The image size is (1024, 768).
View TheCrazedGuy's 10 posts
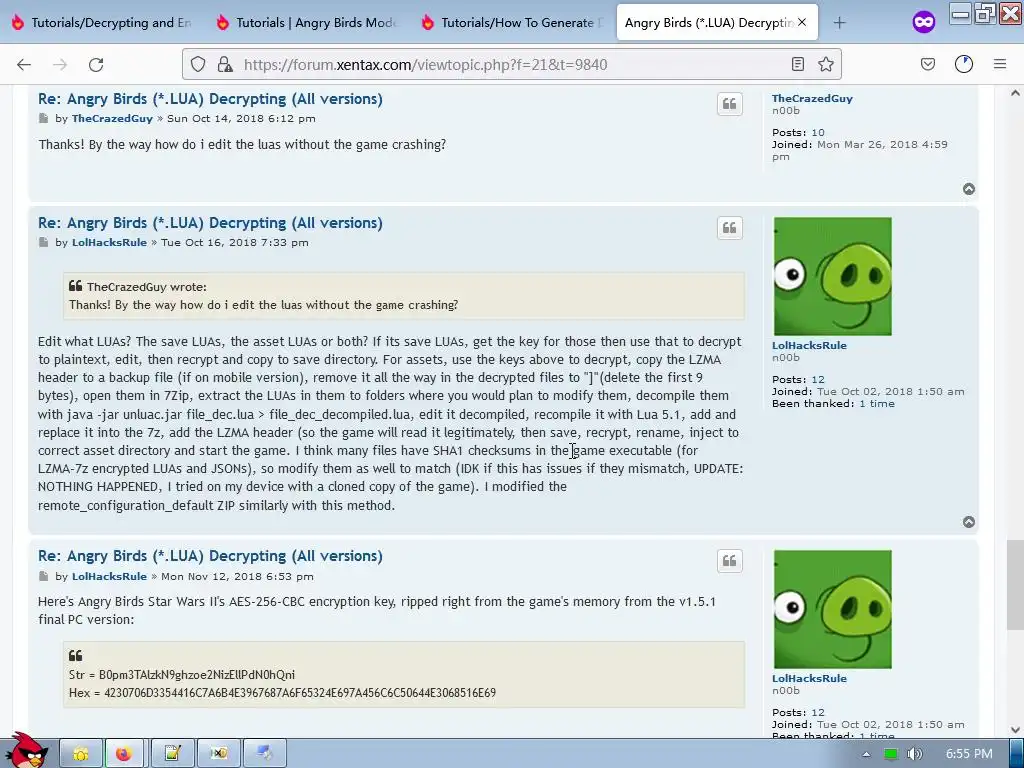point(818,132)
